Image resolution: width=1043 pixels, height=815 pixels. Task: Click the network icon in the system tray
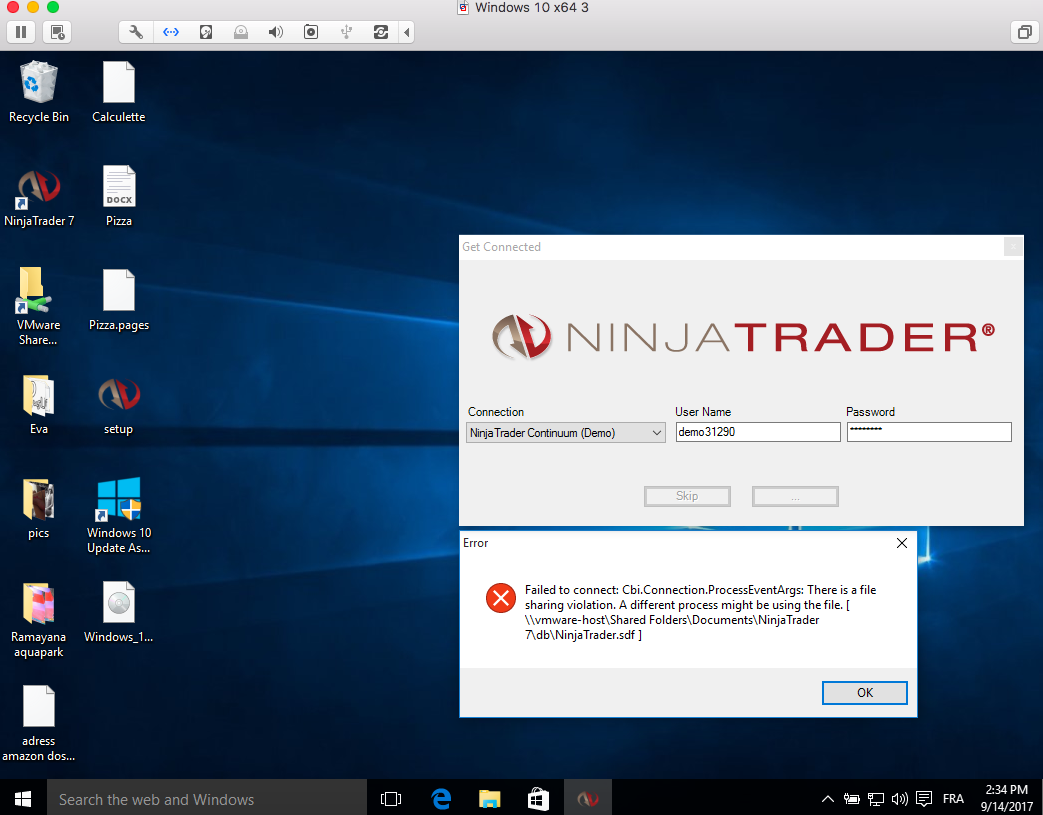(875, 798)
